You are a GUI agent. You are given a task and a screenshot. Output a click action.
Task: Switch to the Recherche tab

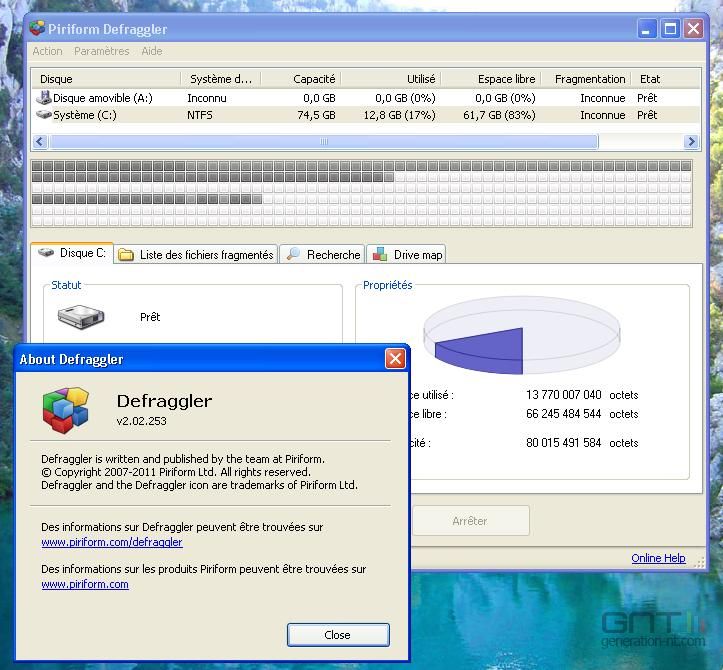coord(322,255)
